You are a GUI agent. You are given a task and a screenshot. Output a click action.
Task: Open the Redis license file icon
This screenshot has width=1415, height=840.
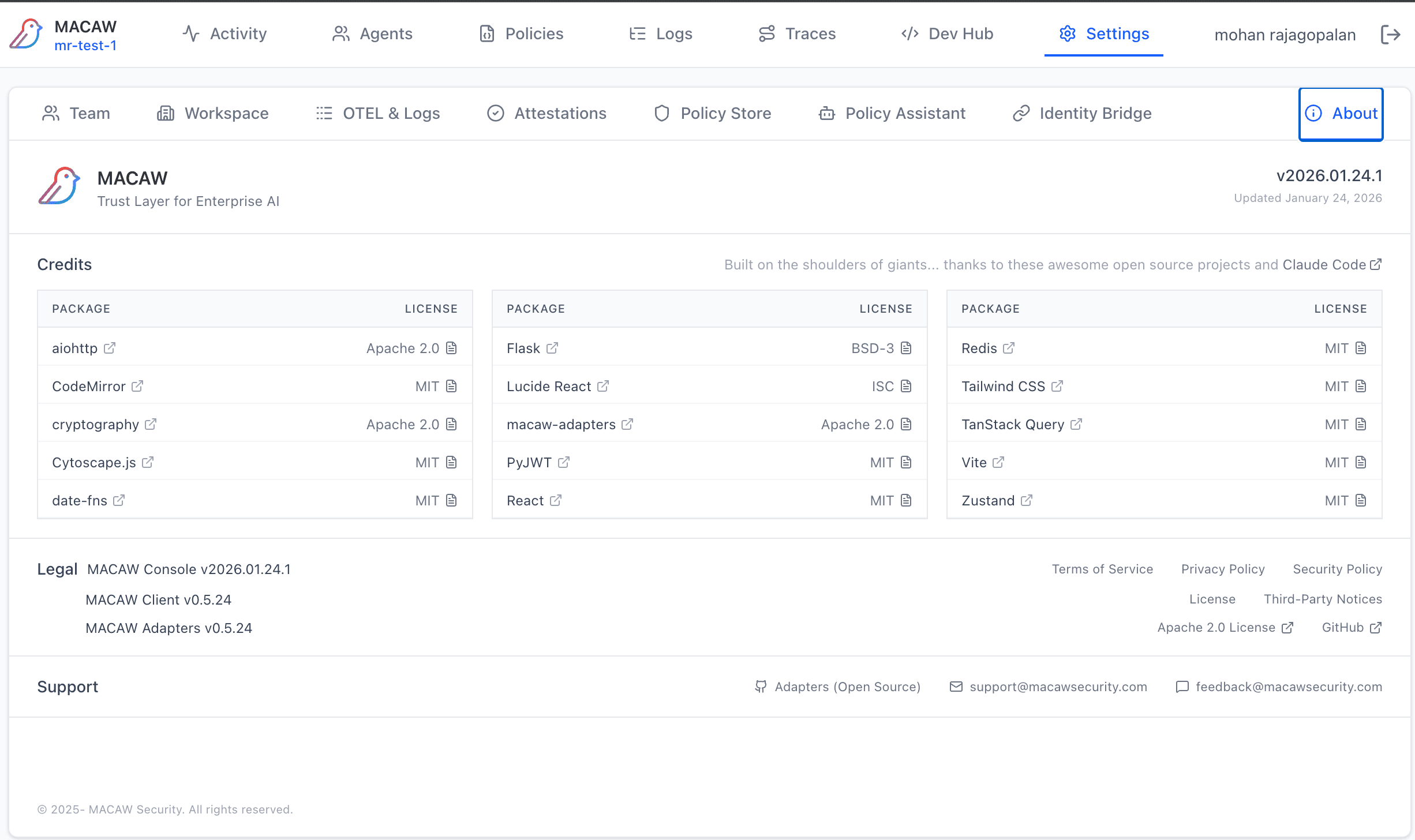coord(1361,348)
